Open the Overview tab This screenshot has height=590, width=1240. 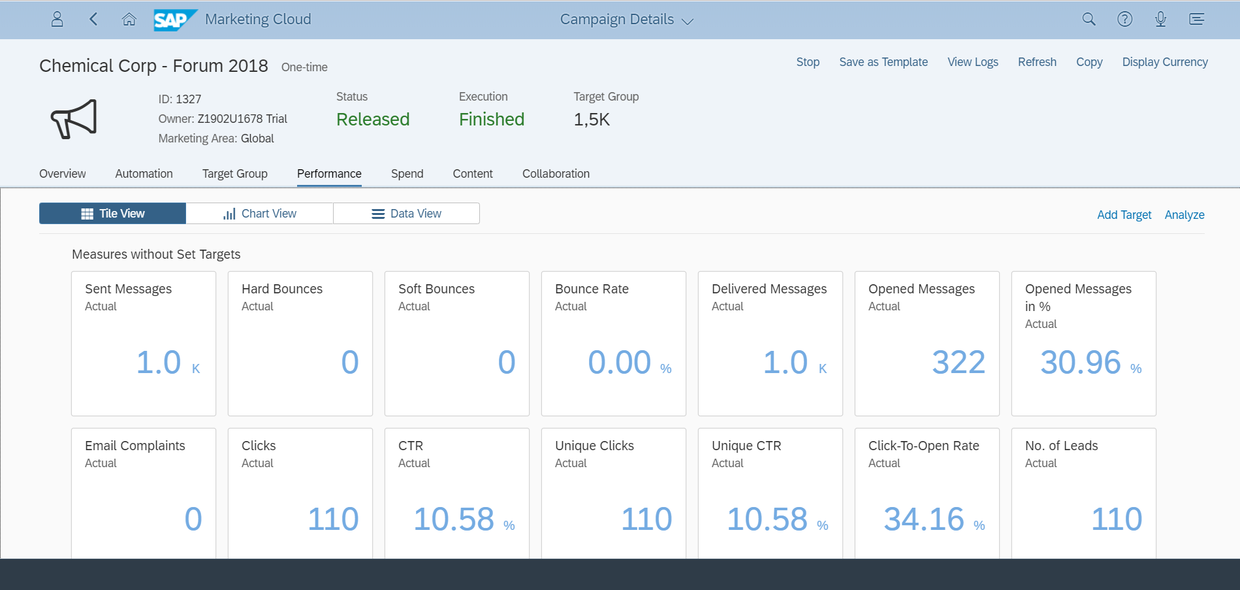(x=63, y=173)
